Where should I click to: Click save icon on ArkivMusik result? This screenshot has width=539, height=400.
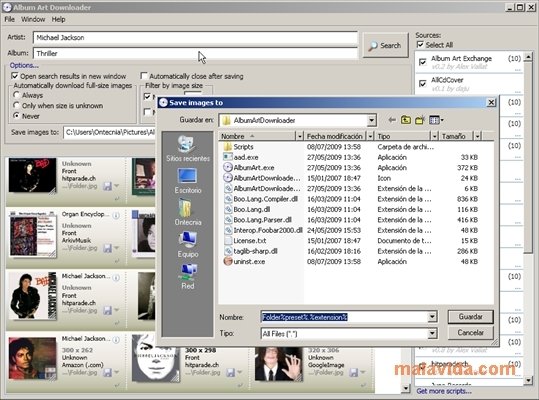coord(108,248)
